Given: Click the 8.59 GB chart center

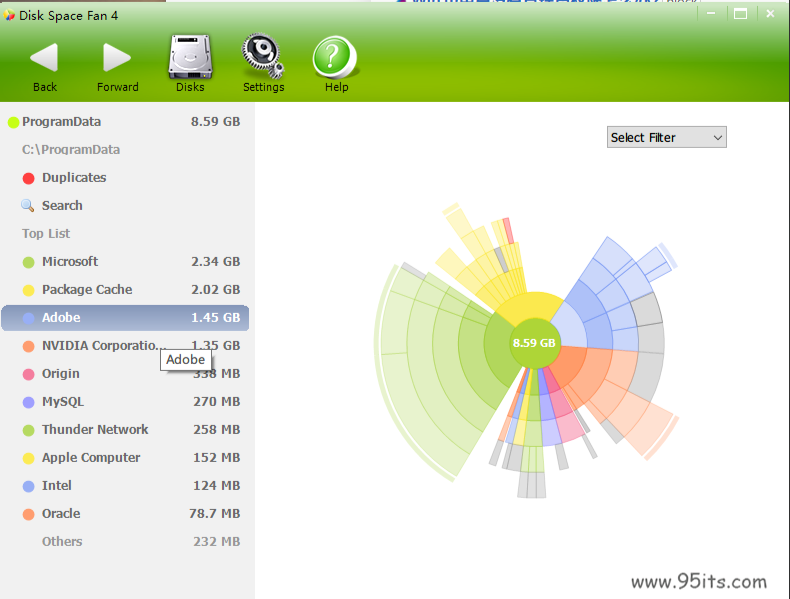Looking at the screenshot, I should pyautogui.click(x=534, y=343).
